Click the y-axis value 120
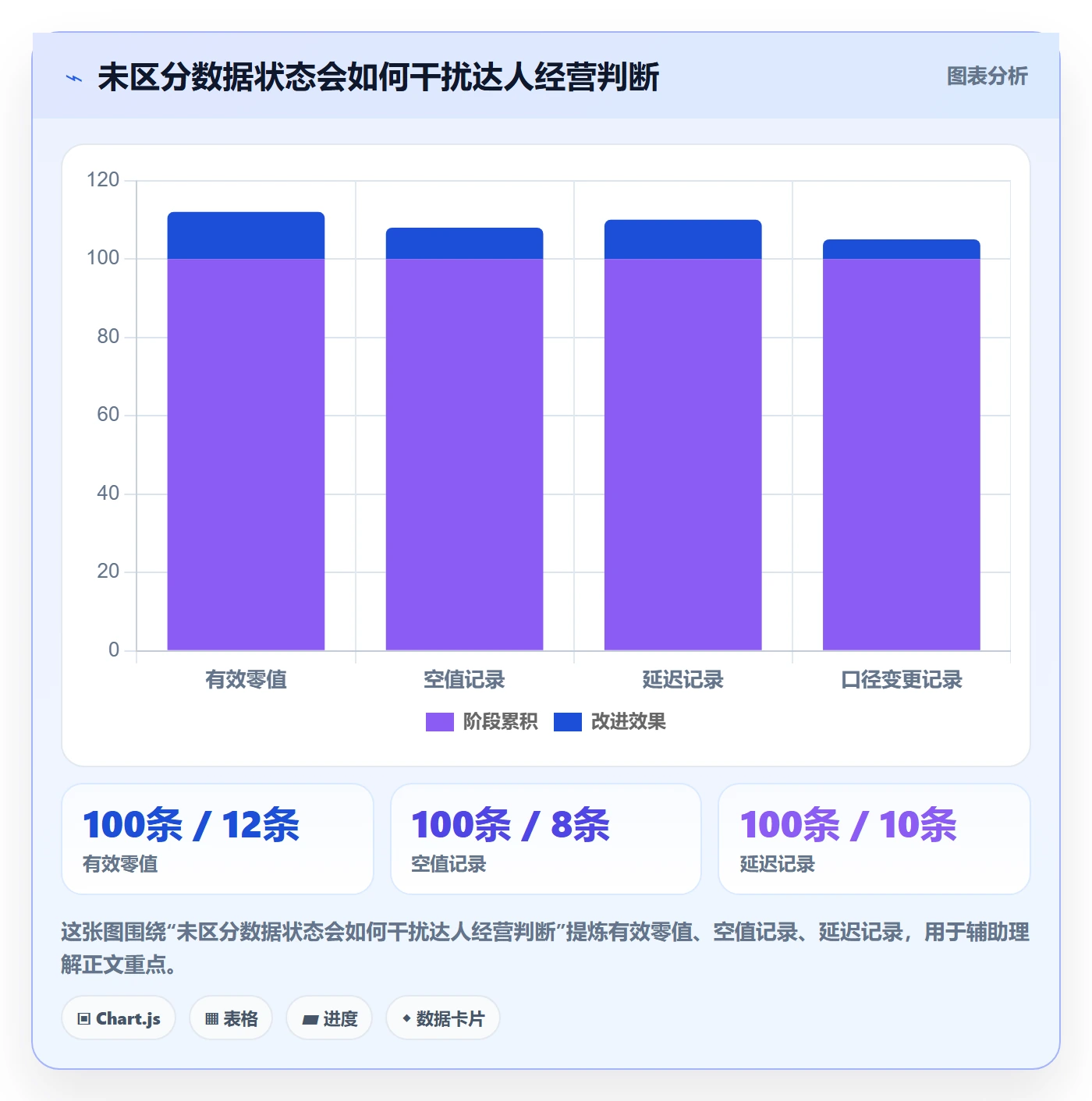 [x=103, y=180]
